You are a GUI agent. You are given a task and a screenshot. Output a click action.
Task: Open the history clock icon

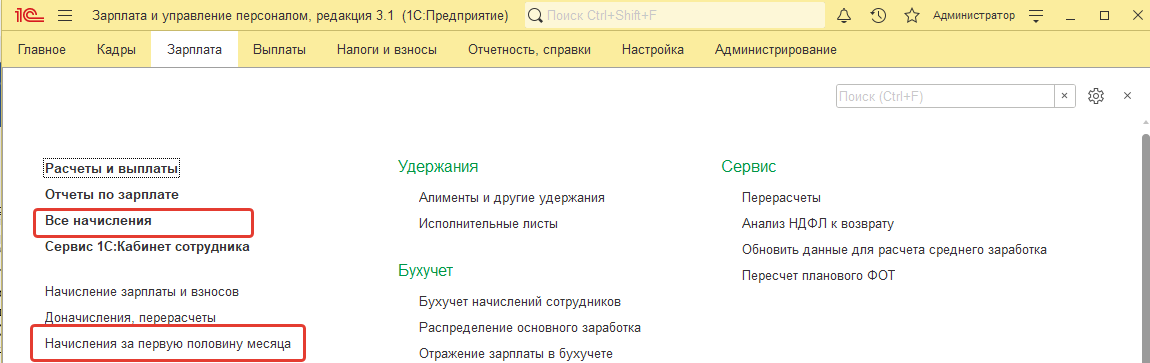878,15
